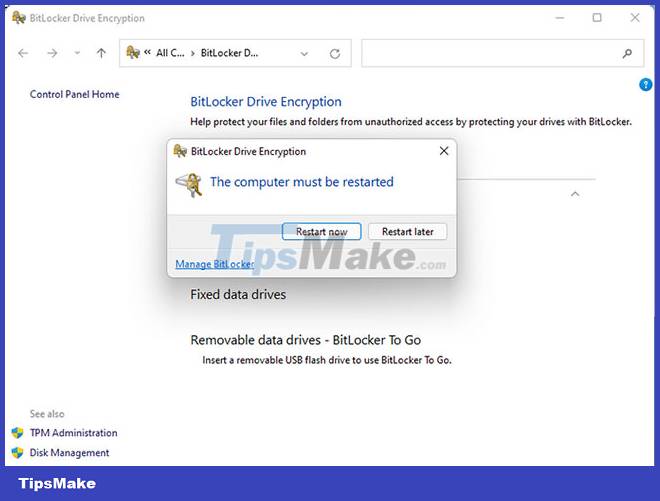Click the Restart now button
The width and height of the screenshot is (660, 501).
click(322, 232)
